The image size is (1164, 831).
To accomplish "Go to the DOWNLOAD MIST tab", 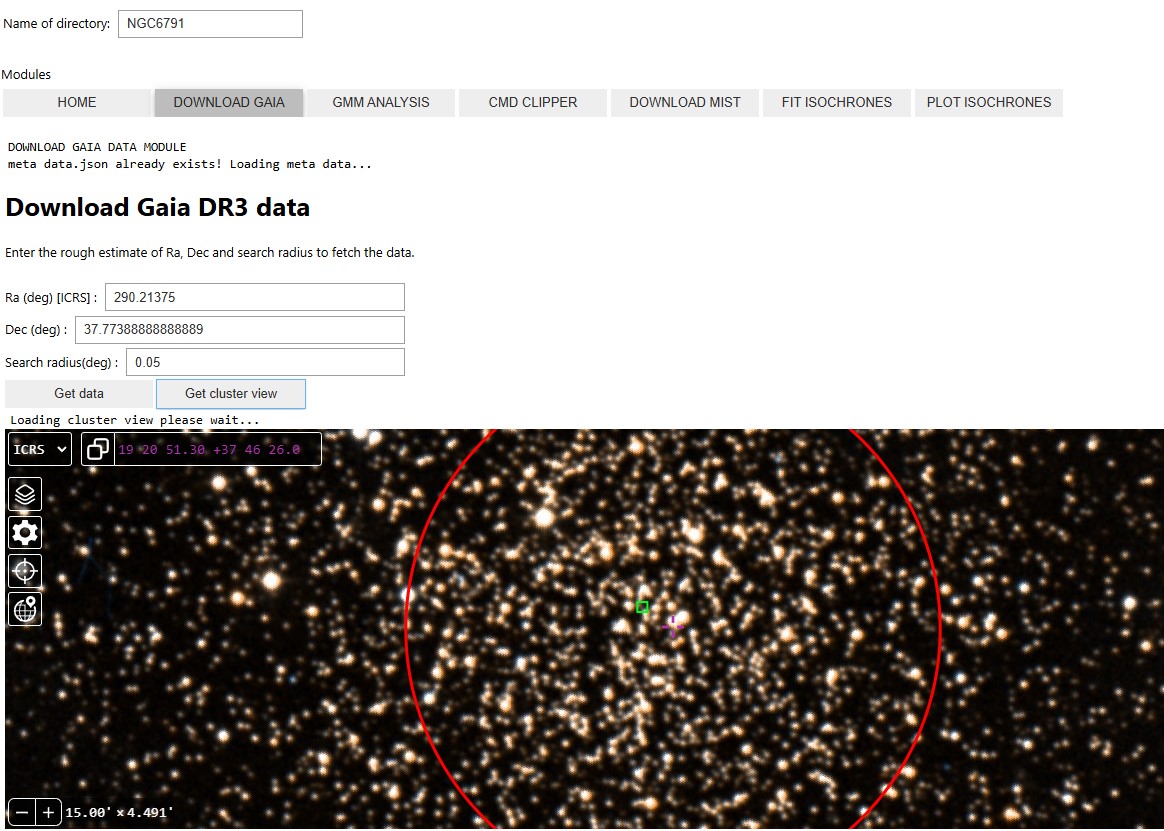I will click(685, 102).
